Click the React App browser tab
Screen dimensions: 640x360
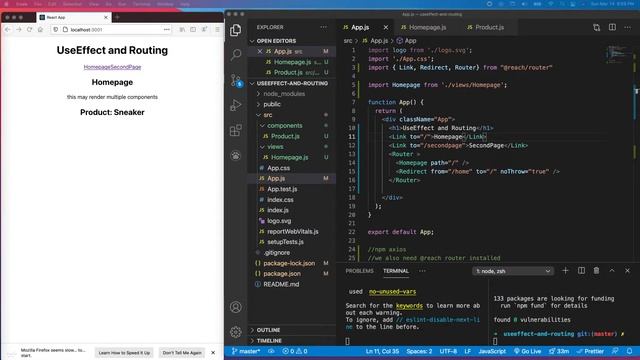tap(73, 18)
